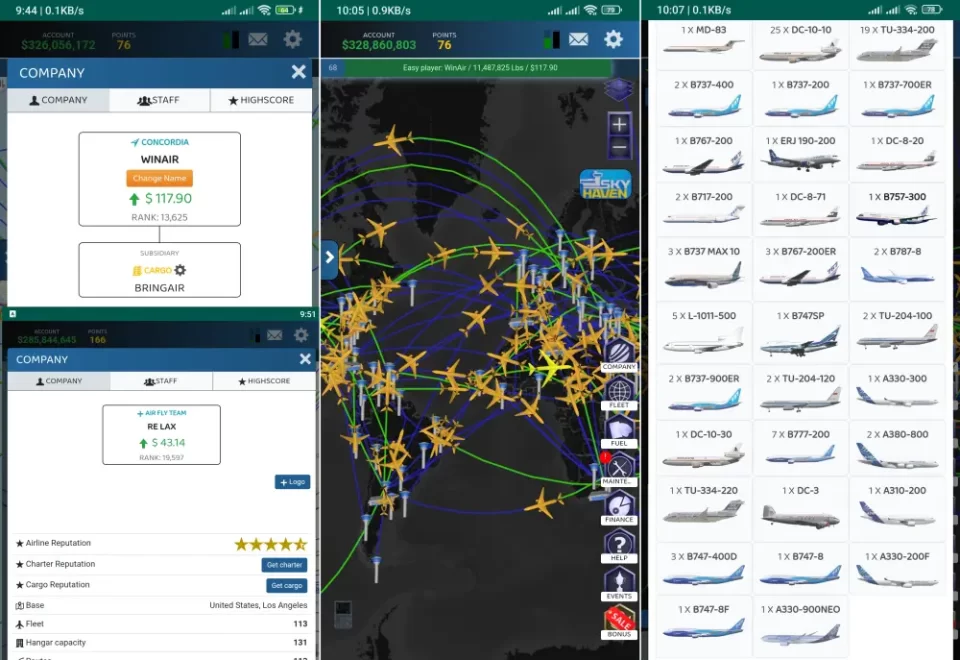
Task: Open Maintenance with the red alert
Action: point(619,468)
